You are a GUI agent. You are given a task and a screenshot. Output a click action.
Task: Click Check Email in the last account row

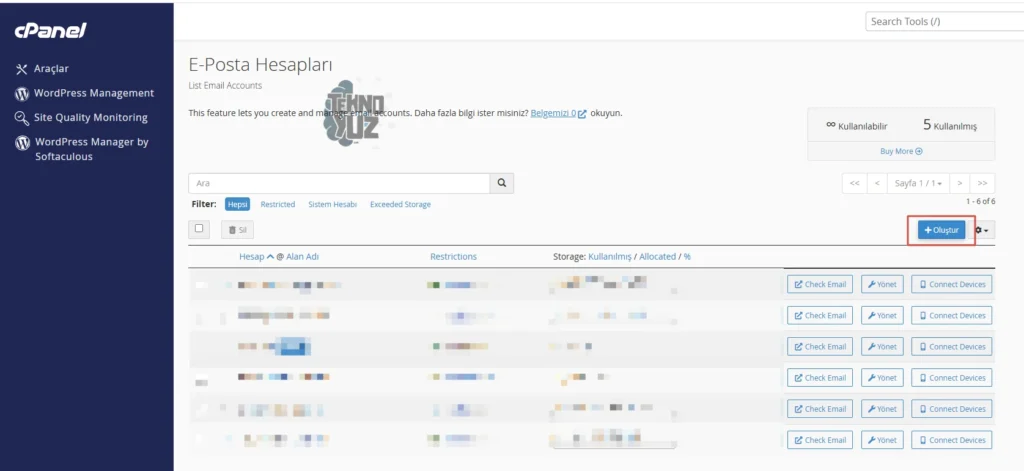(820, 440)
